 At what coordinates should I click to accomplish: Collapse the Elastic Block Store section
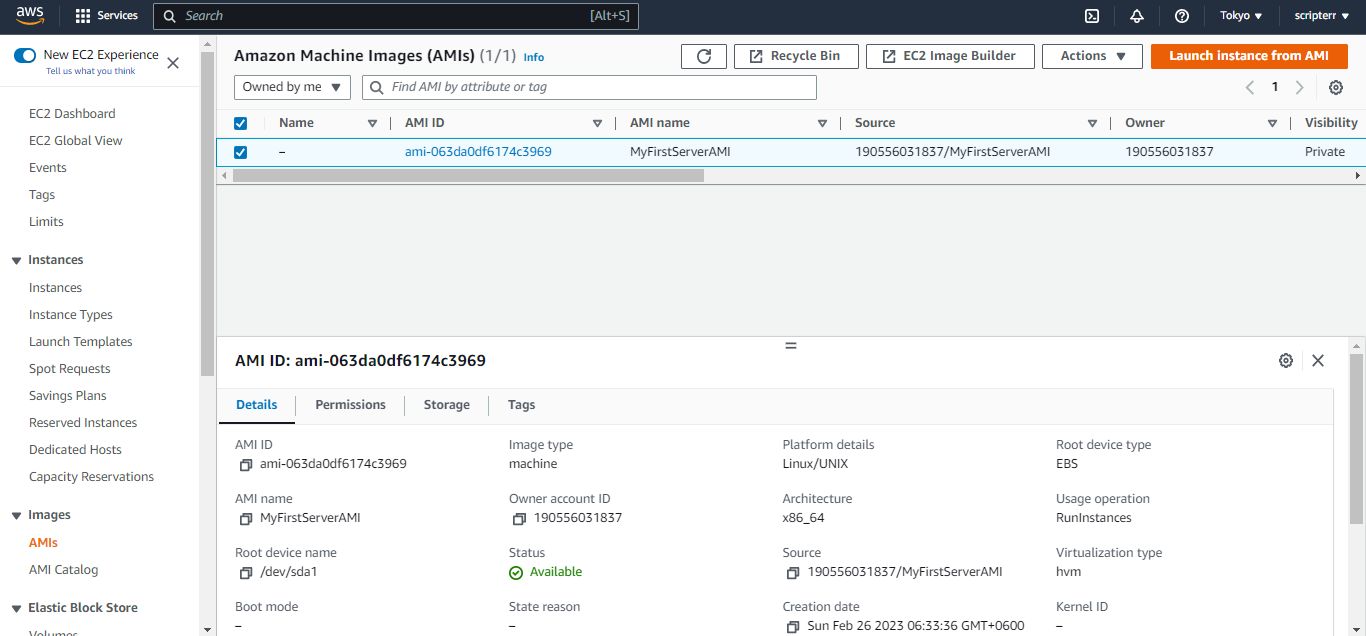[x=16, y=608]
